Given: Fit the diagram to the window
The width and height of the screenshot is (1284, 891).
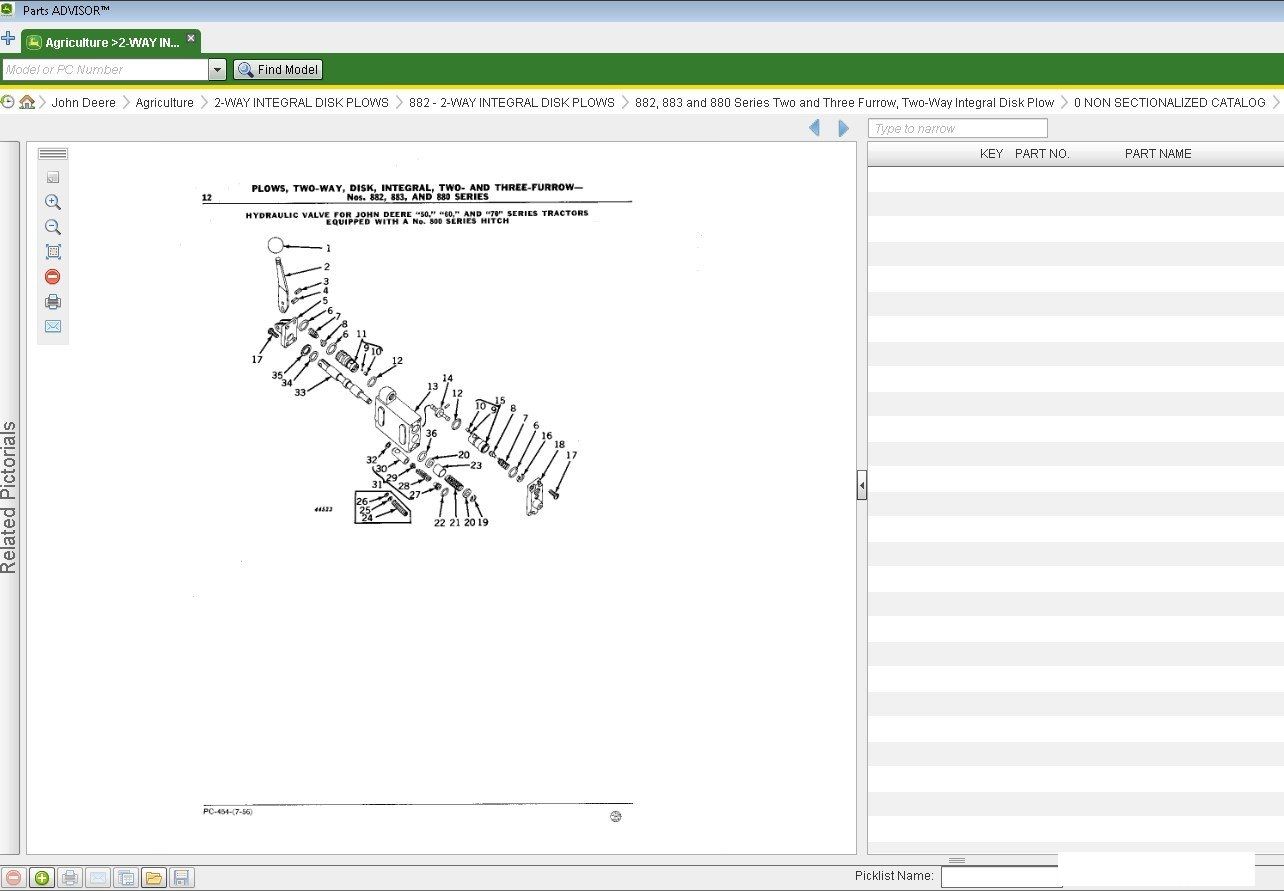Looking at the screenshot, I should (x=53, y=252).
